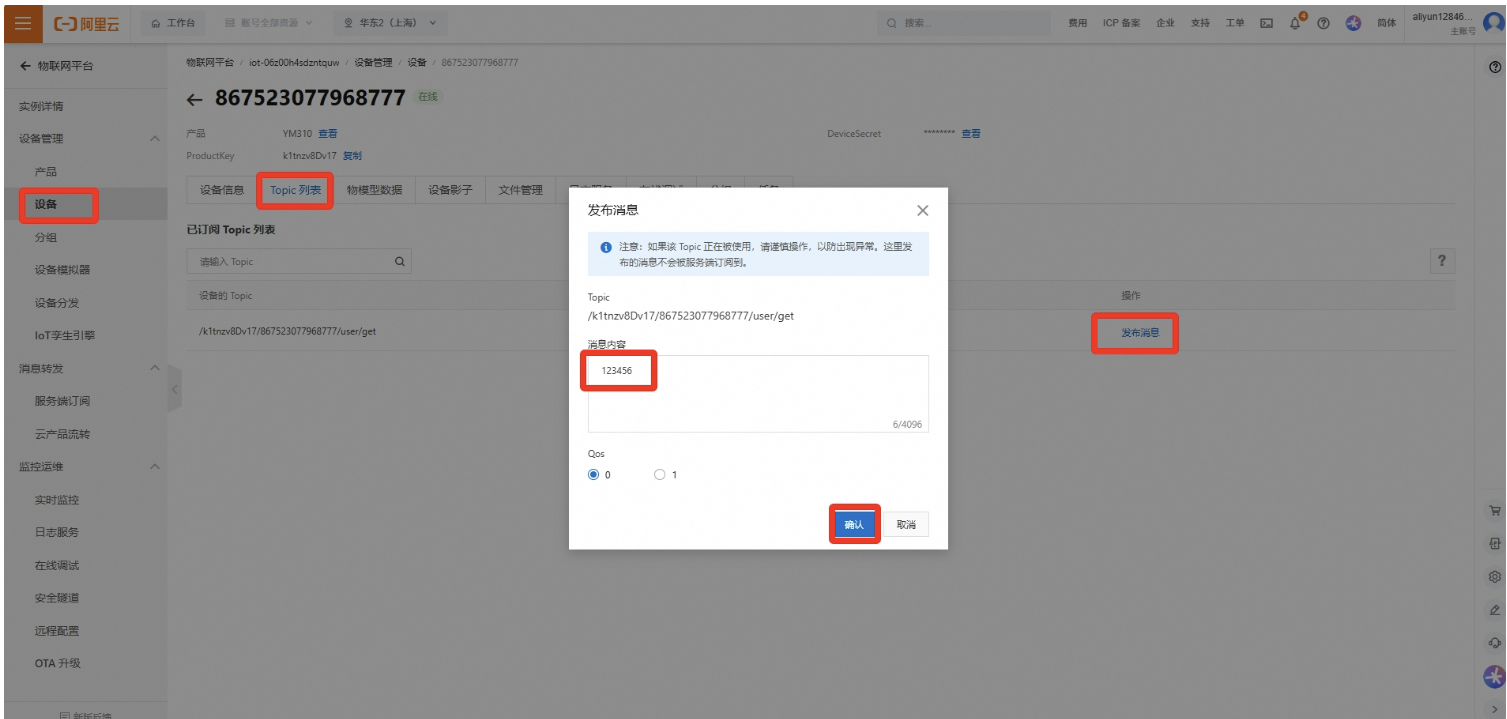Switch to the 物模型数据 tab

pyautogui.click(x=374, y=190)
